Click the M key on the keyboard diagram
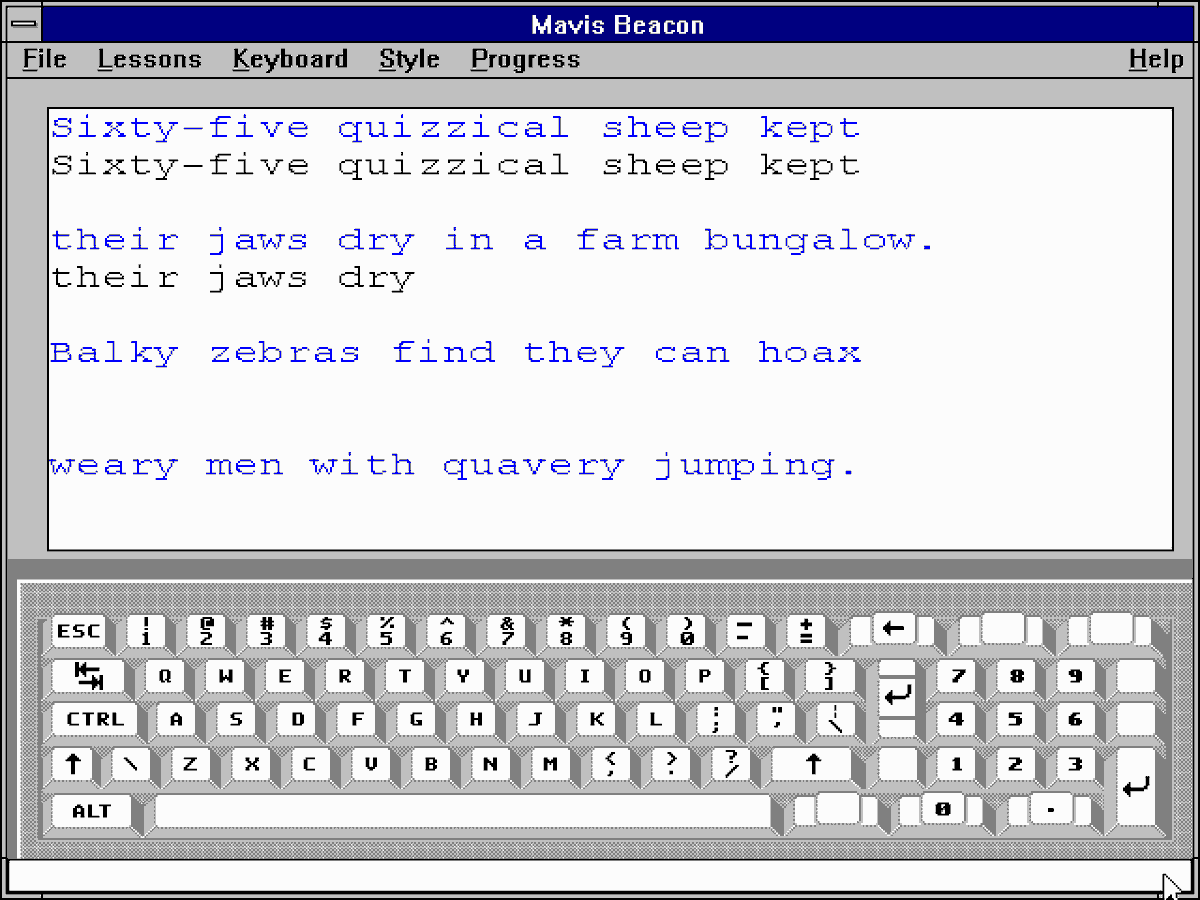The height and width of the screenshot is (900, 1200). (550, 765)
